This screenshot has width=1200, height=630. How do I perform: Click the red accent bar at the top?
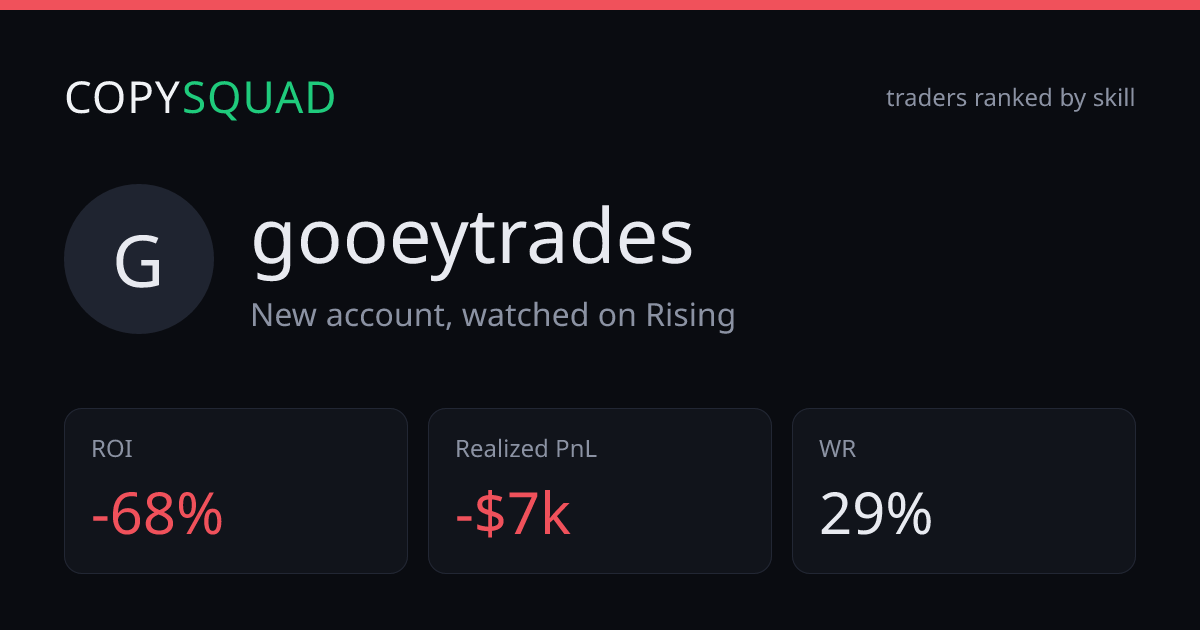click(600, 5)
